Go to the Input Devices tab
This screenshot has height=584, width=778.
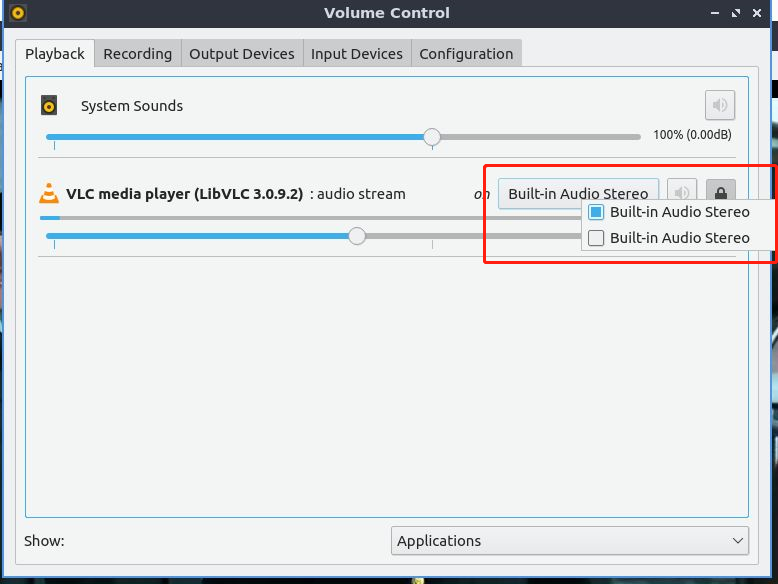(356, 54)
